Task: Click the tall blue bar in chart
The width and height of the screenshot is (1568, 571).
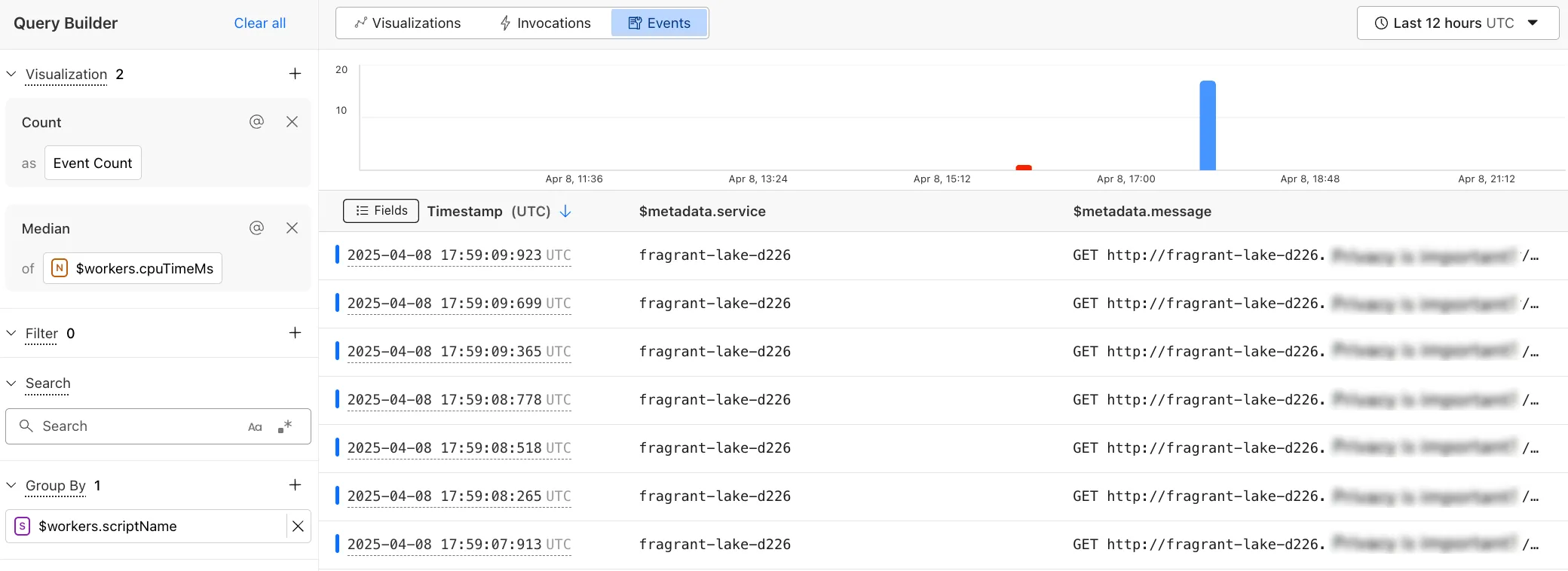Action: (1207, 126)
